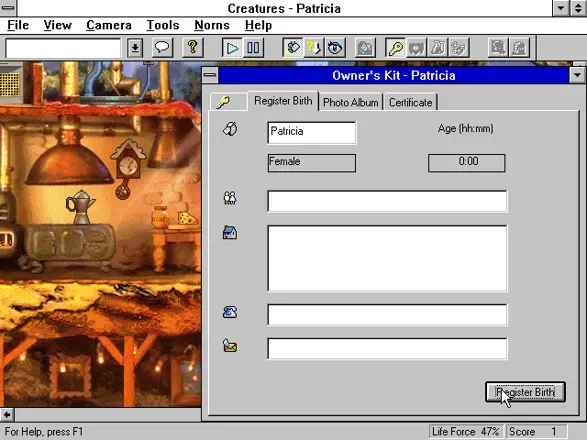This screenshot has width=587, height=440.
Task: Click the main window up-down restore arrow
Action: [578, 8]
